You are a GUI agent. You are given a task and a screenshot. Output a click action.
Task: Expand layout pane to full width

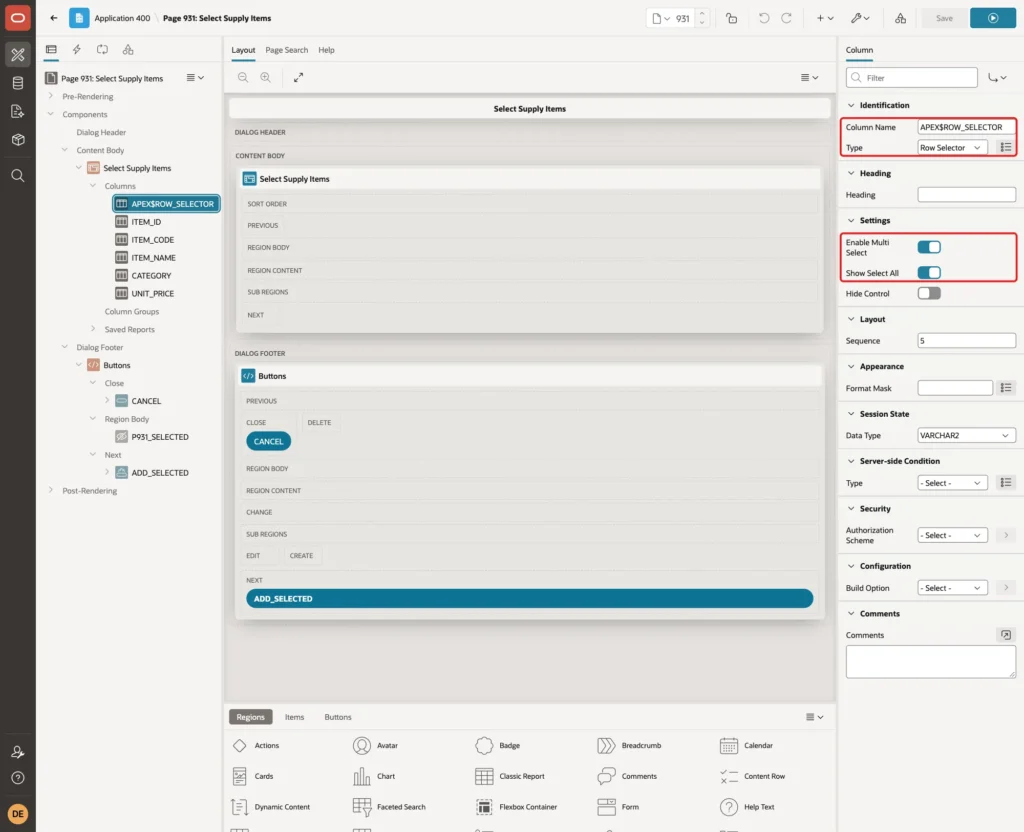click(x=298, y=77)
